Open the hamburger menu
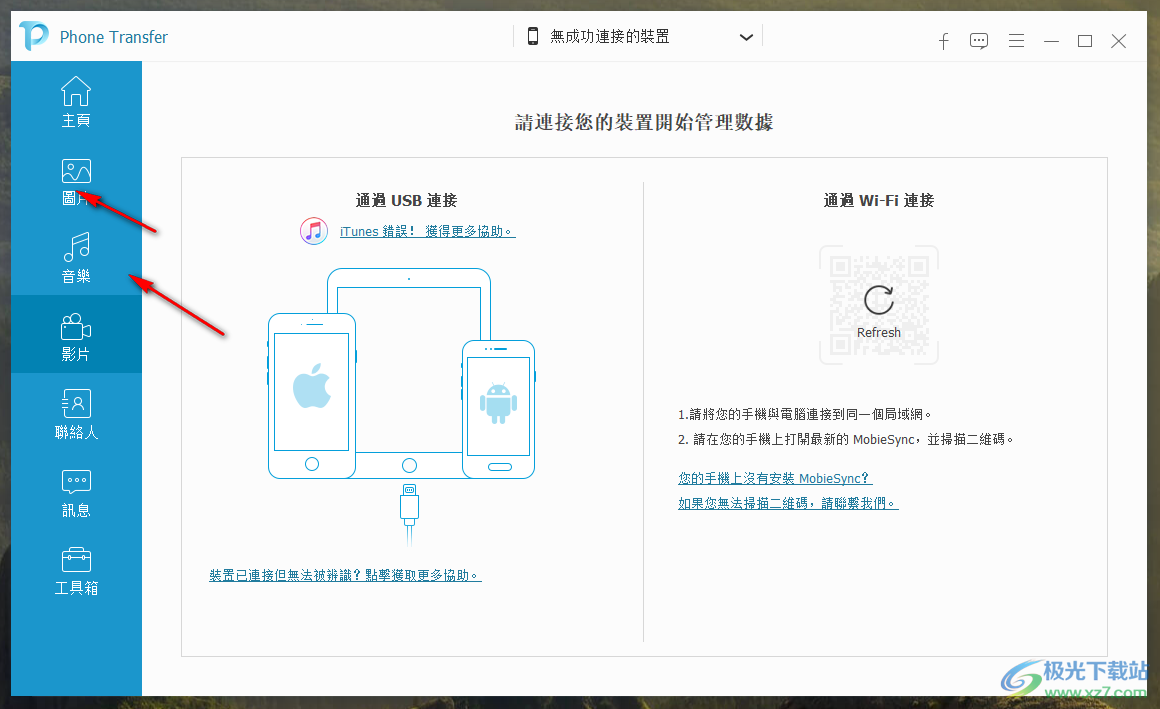This screenshot has height=709, width=1160. point(1016,41)
